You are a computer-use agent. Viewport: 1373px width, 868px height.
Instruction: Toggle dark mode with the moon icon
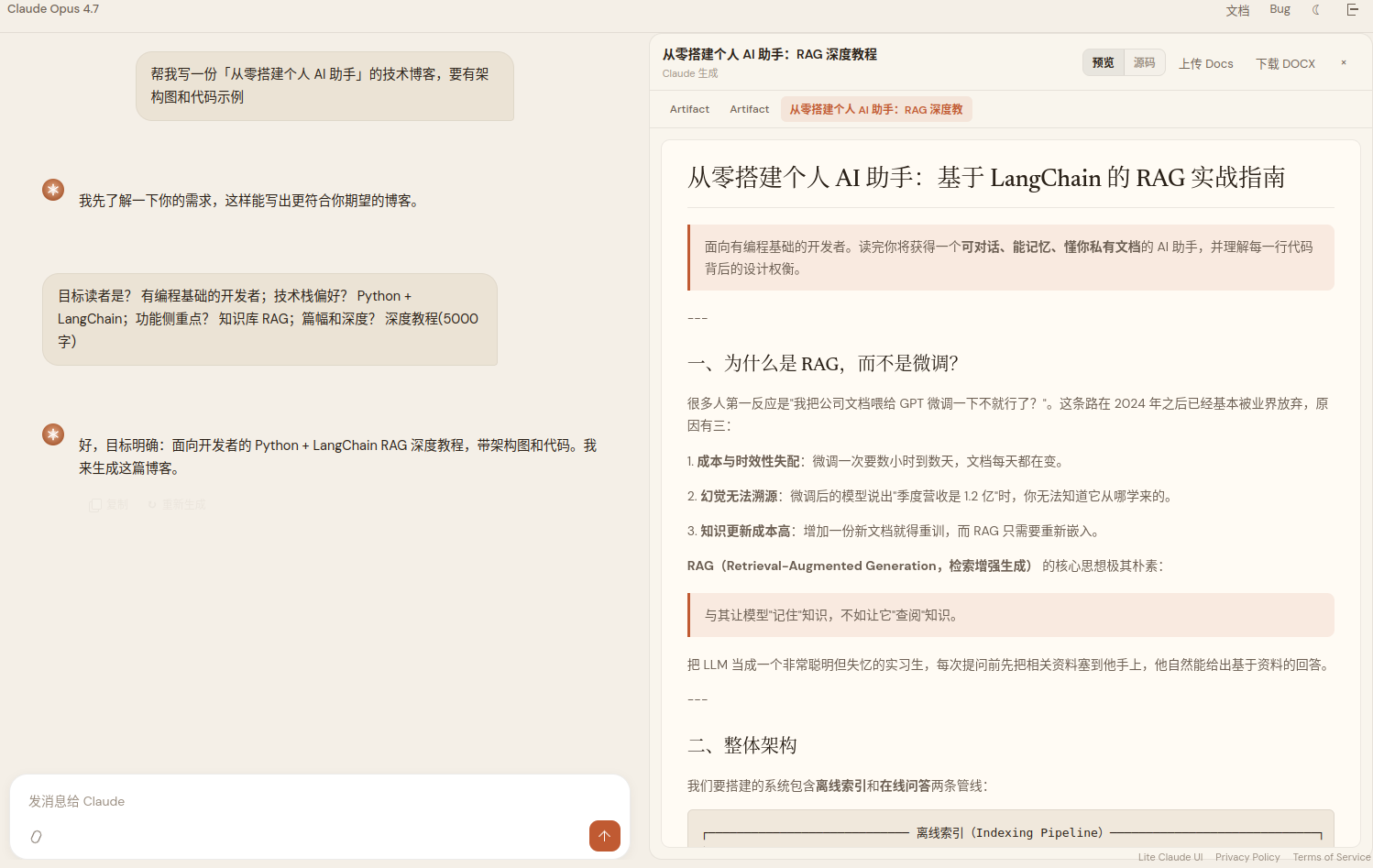[x=1316, y=10]
